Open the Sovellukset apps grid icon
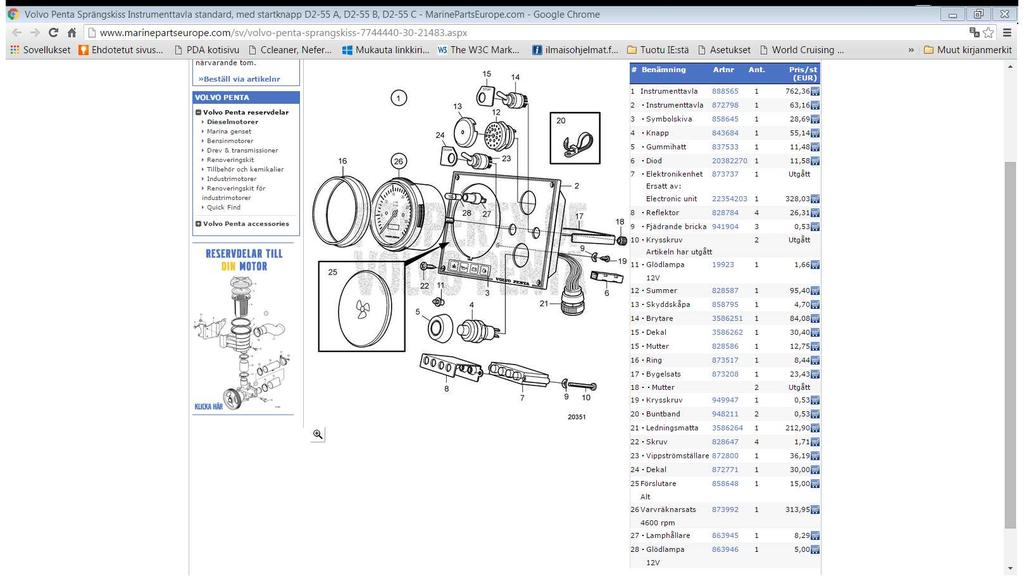Viewport: 1024px width, 581px height. click(14, 50)
